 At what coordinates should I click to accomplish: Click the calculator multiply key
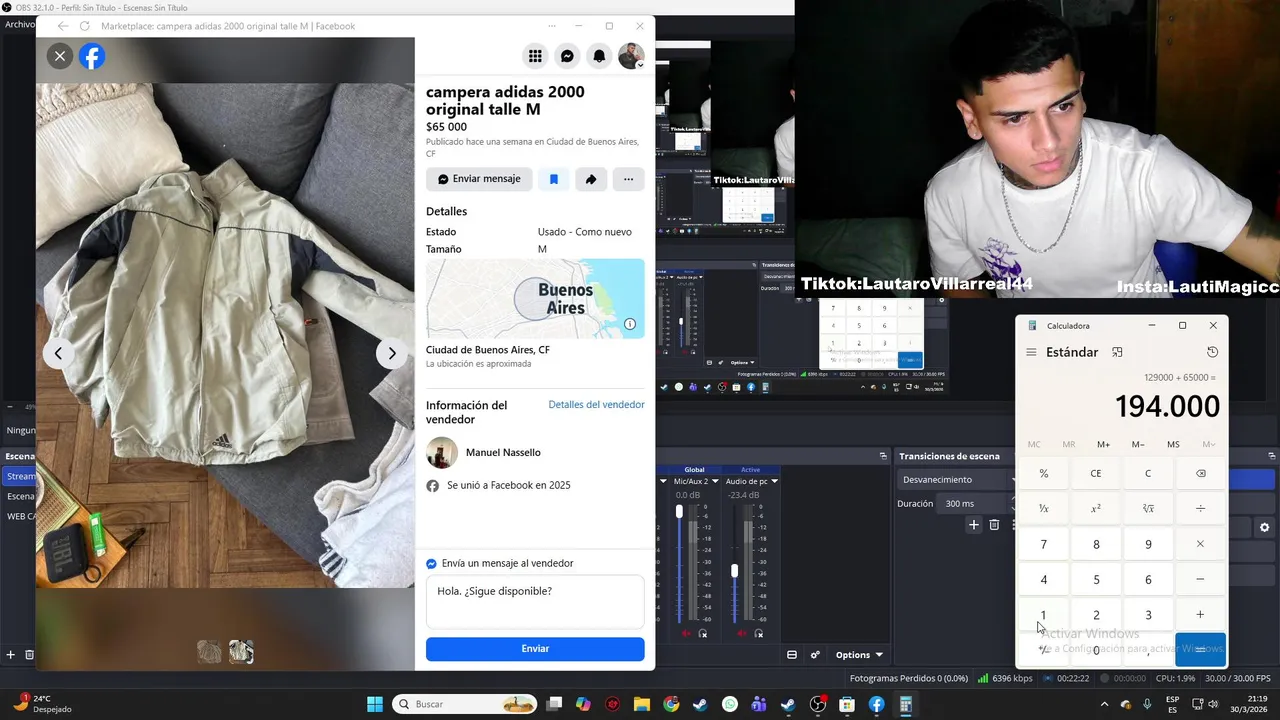[1200, 544]
